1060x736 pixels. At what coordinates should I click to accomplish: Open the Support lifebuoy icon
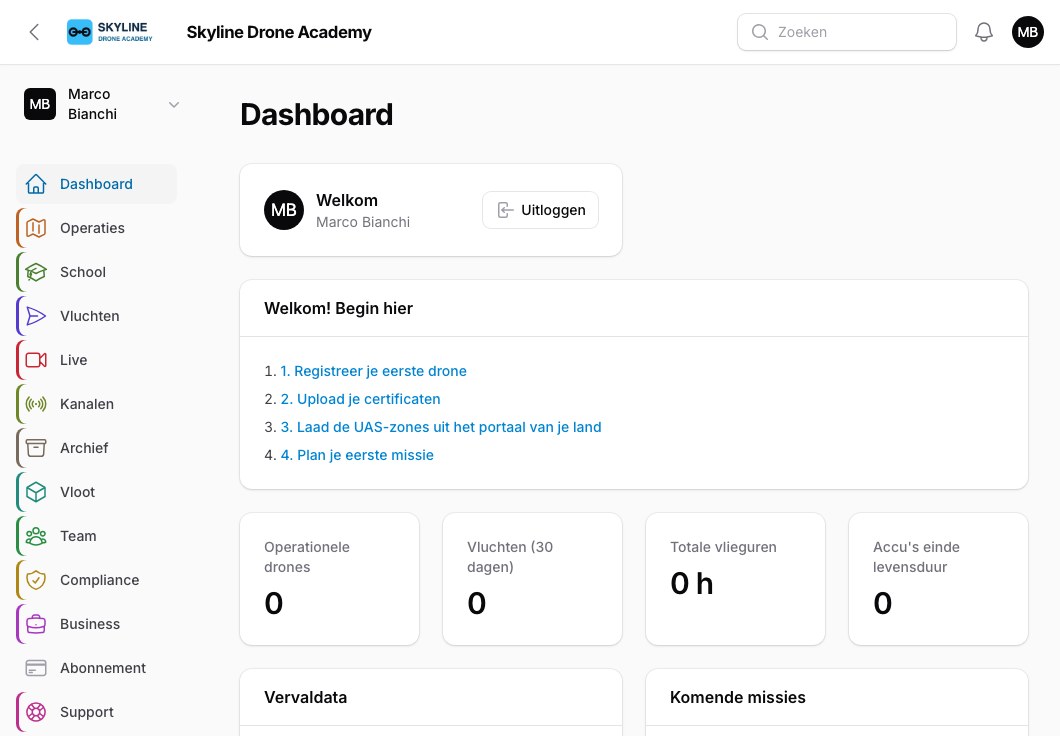pos(36,712)
